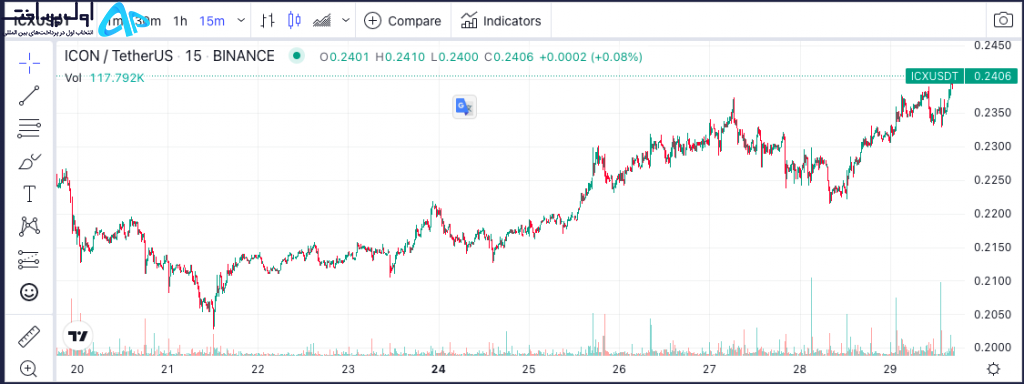
Task: Switch to candlestick chart style
Action: point(295,20)
